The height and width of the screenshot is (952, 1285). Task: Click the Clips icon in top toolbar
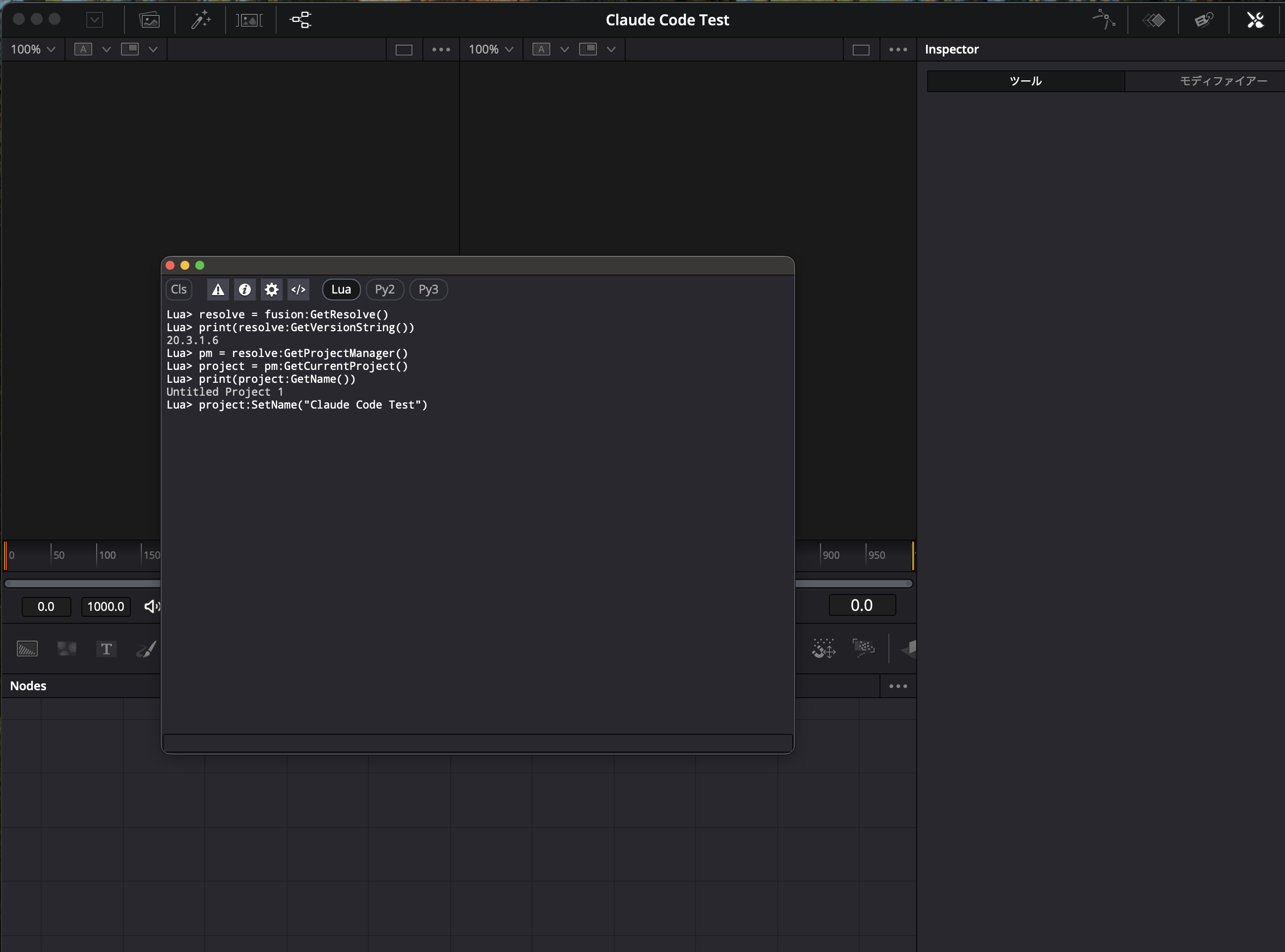point(249,20)
